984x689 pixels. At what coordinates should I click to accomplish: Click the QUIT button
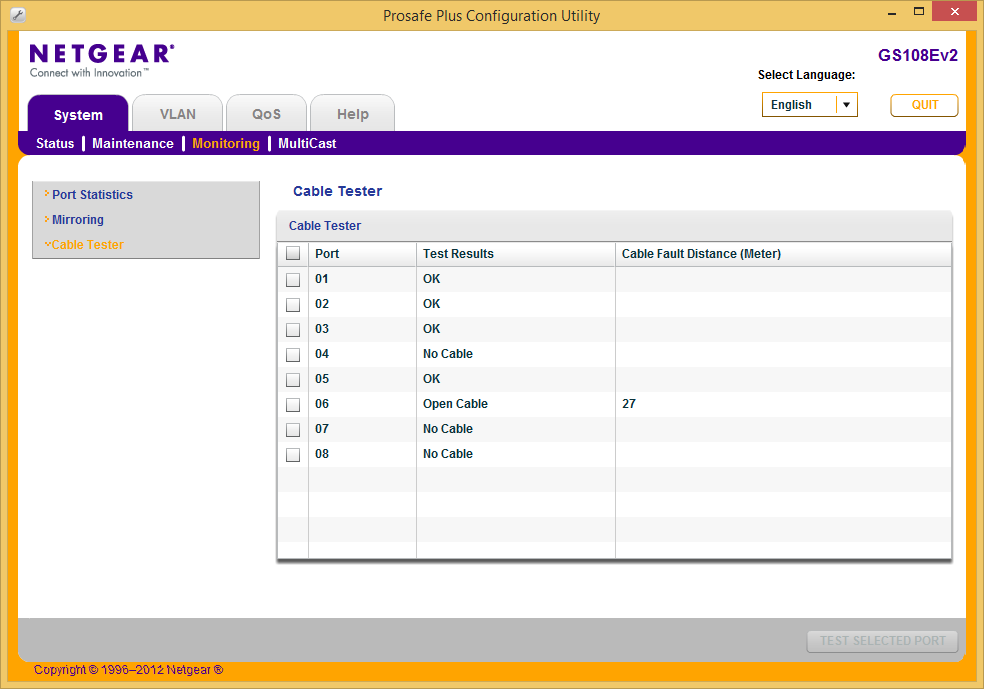coord(924,105)
